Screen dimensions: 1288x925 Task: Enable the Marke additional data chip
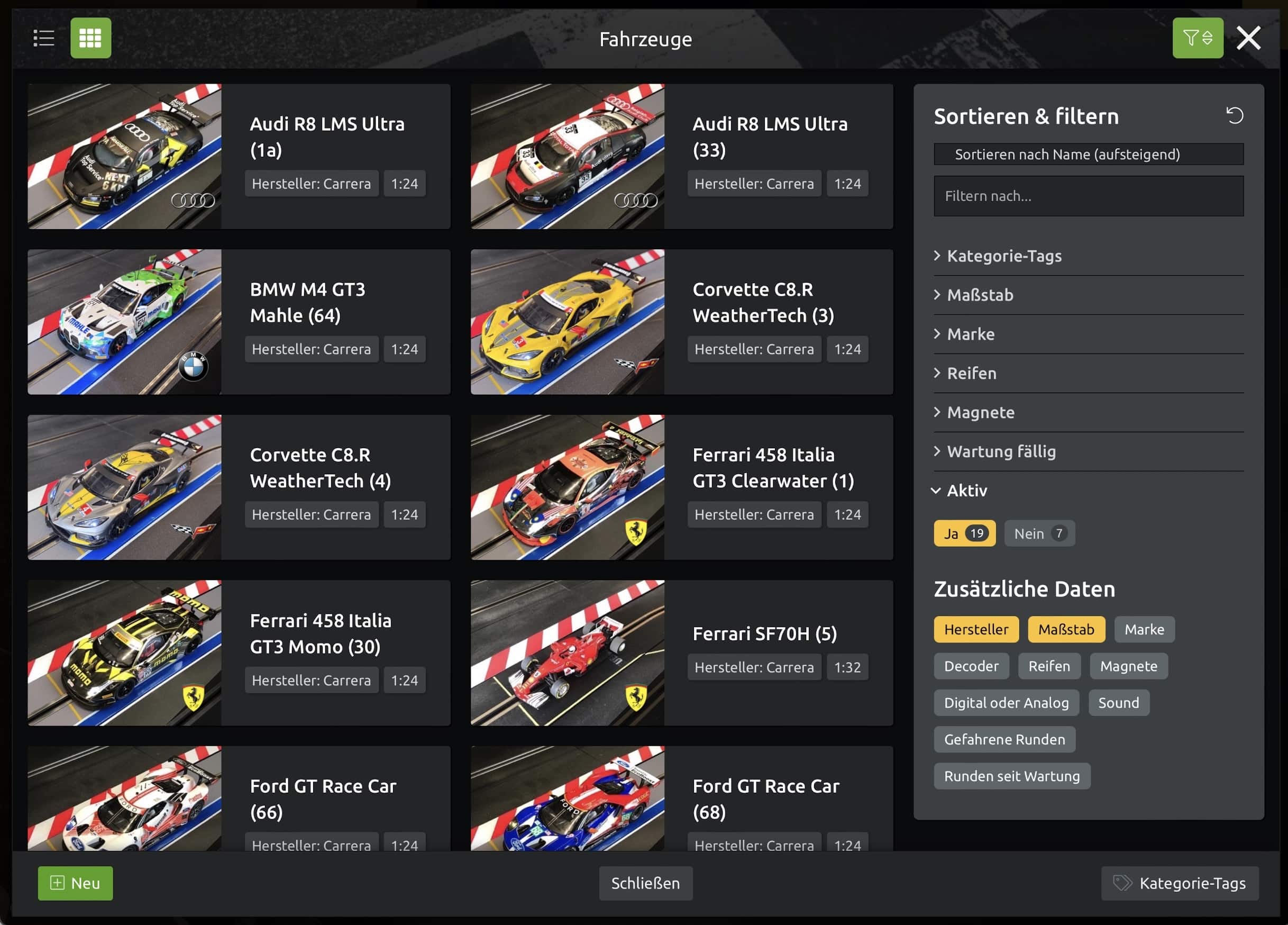click(x=1144, y=630)
